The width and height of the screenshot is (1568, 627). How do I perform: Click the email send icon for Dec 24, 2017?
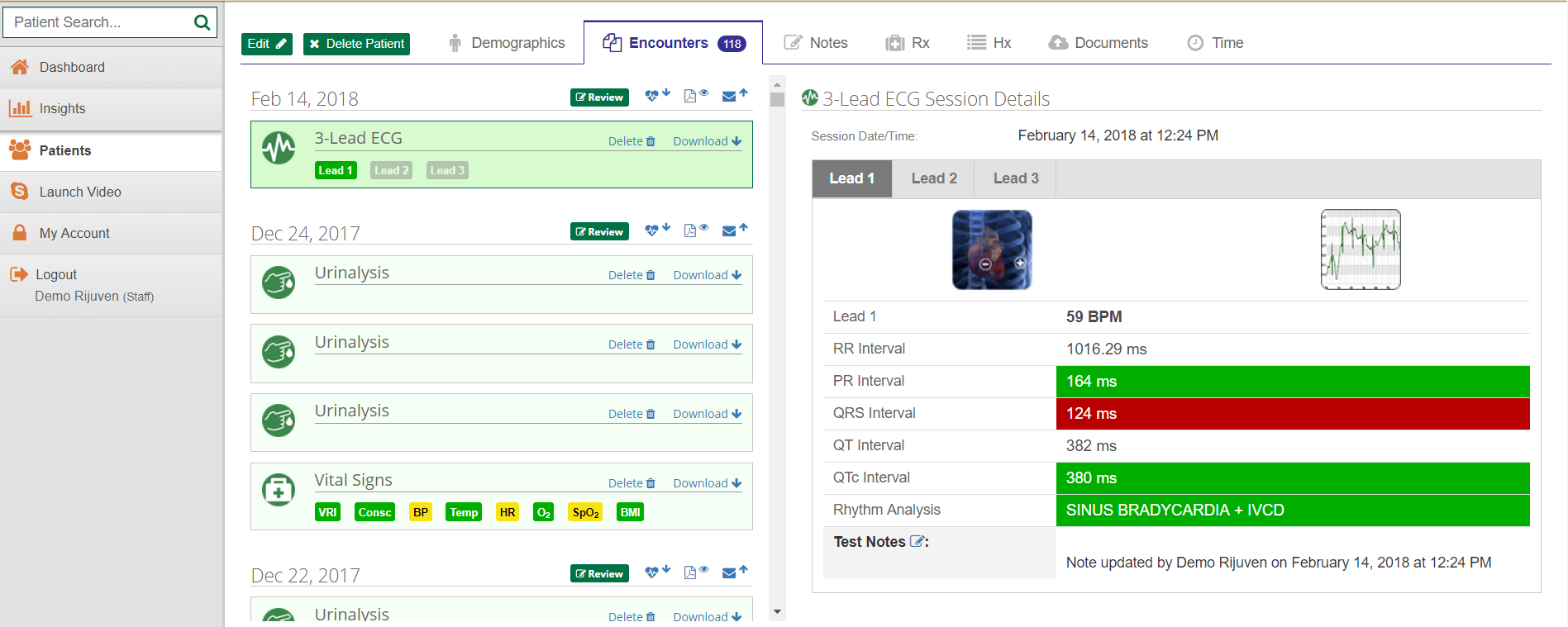coord(735,230)
